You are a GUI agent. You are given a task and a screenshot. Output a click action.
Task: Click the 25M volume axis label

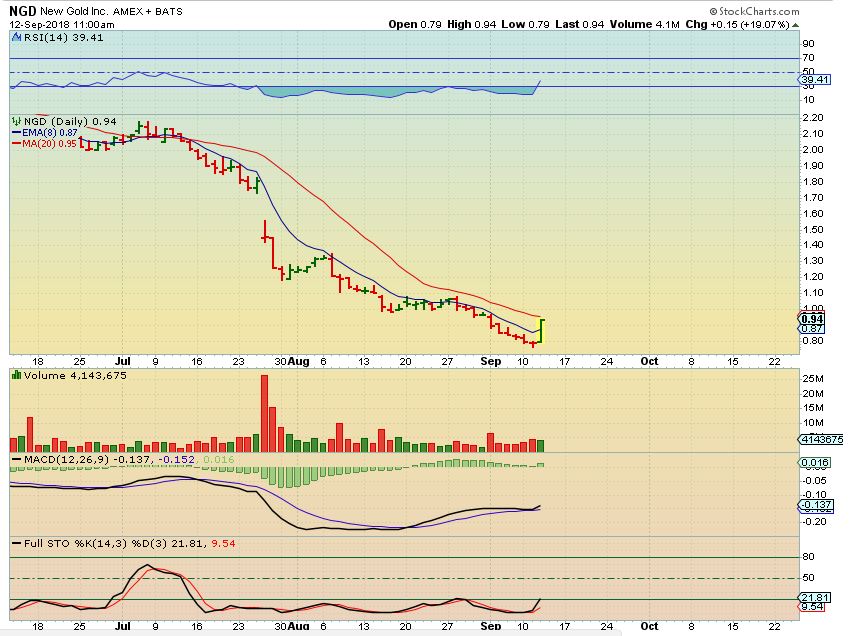coord(813,379)
